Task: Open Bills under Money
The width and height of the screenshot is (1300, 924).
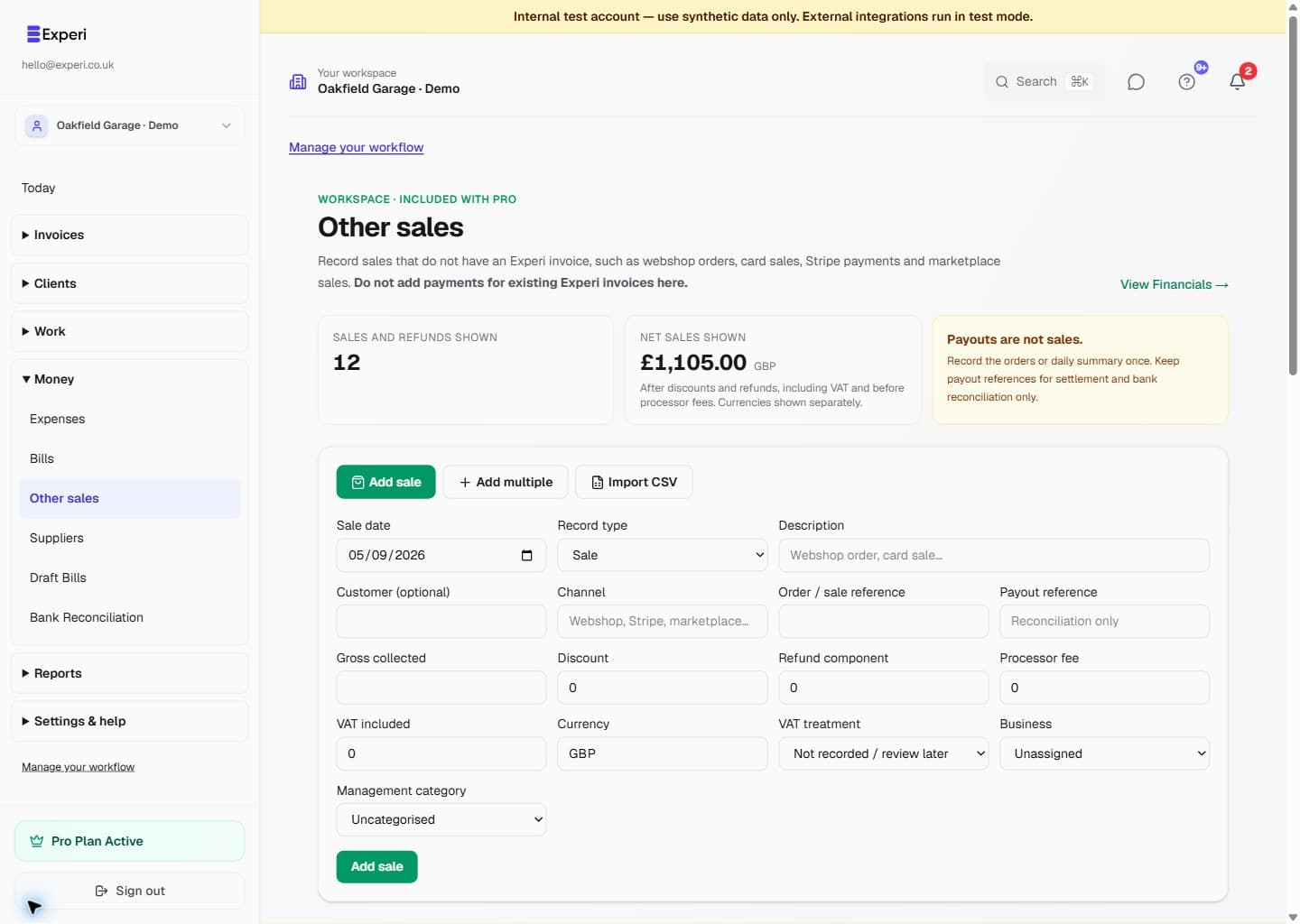Action: [x=130, y=458]
